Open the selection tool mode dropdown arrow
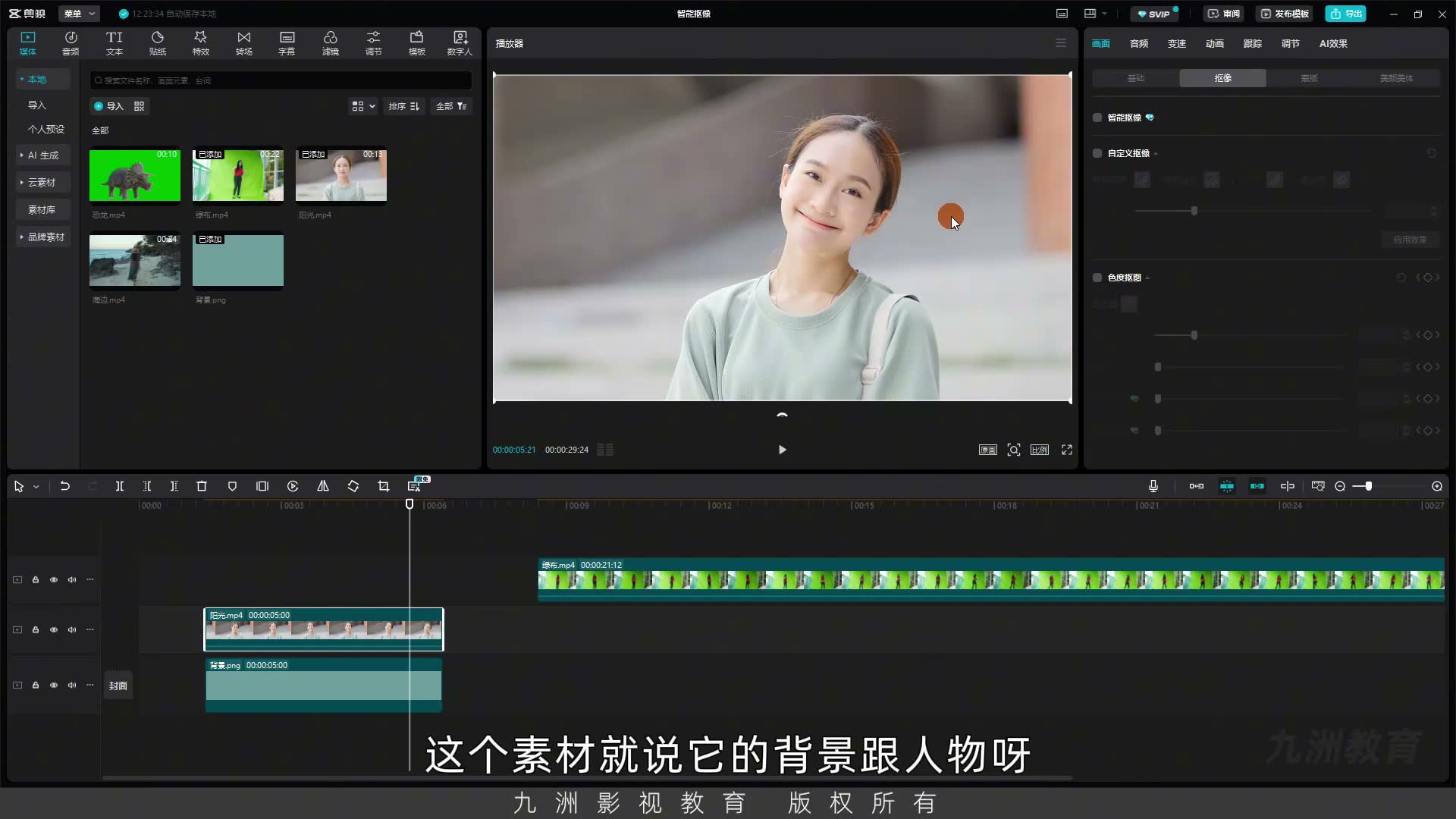Screen dimensions: 1456x819 36,487
